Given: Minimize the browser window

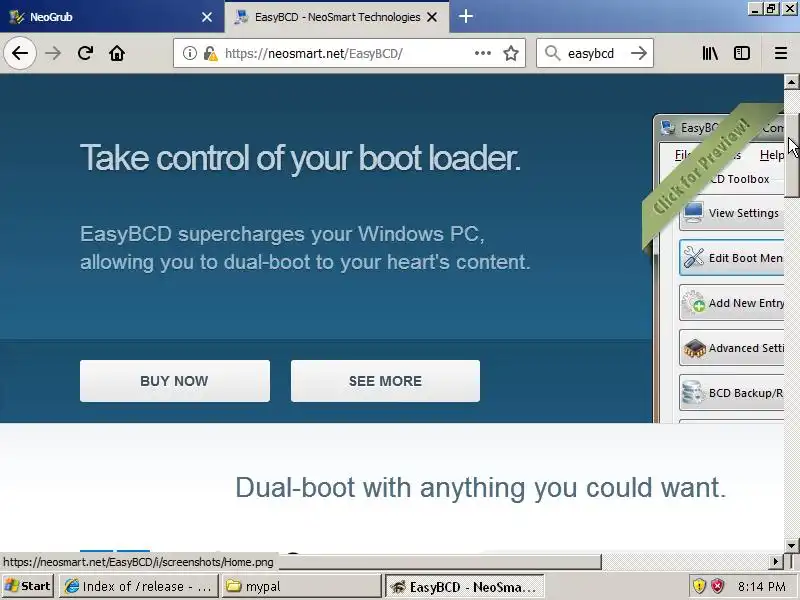Looking at the screenshot, I should tap(756, 9).
